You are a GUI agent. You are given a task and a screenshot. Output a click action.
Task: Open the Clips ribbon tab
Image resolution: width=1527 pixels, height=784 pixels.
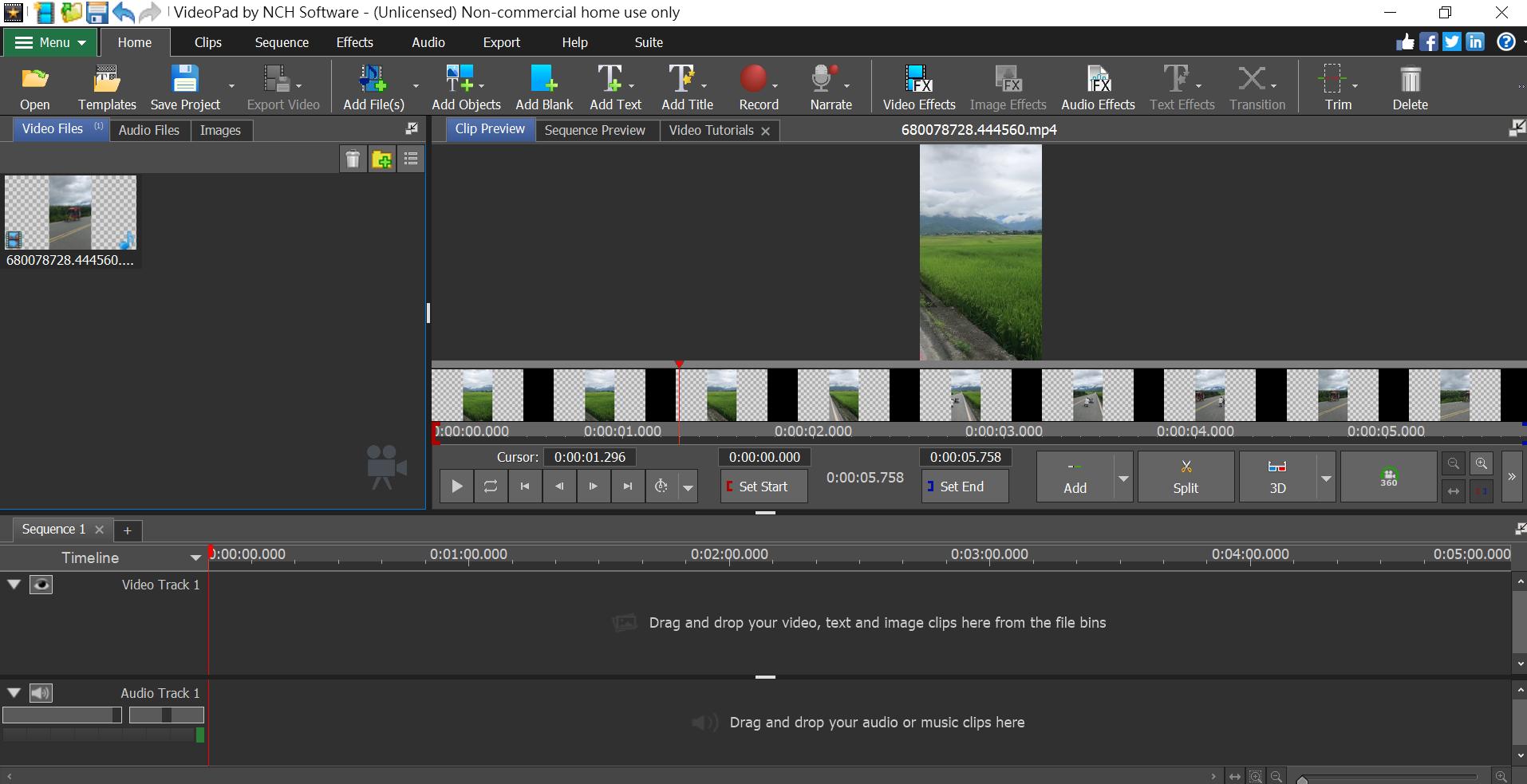[x=208, y=42]
